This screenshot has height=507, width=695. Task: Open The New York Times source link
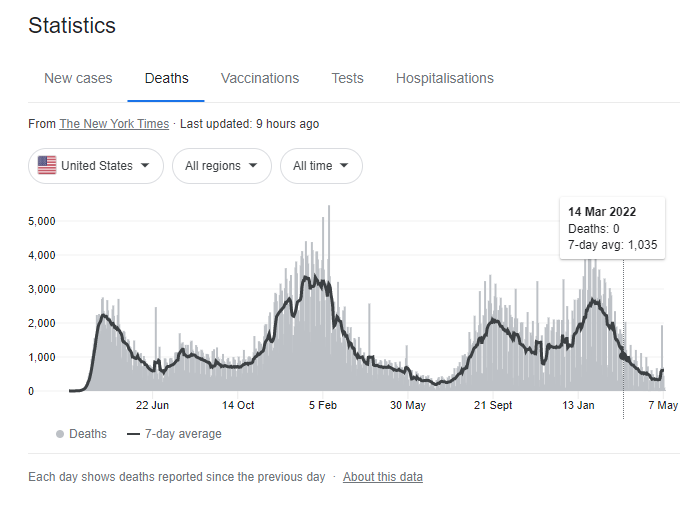(x=114, y=124)
